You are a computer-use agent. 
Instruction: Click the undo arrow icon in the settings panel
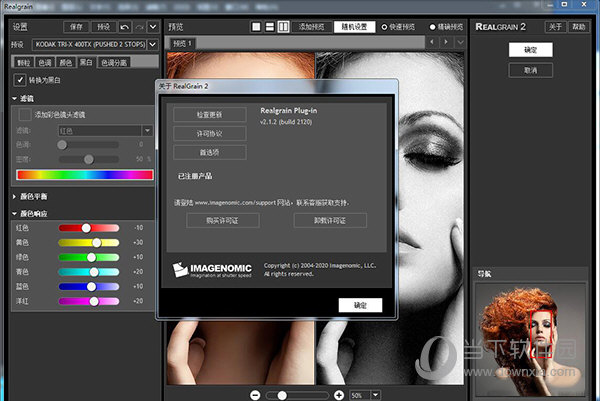pos(125,27)
